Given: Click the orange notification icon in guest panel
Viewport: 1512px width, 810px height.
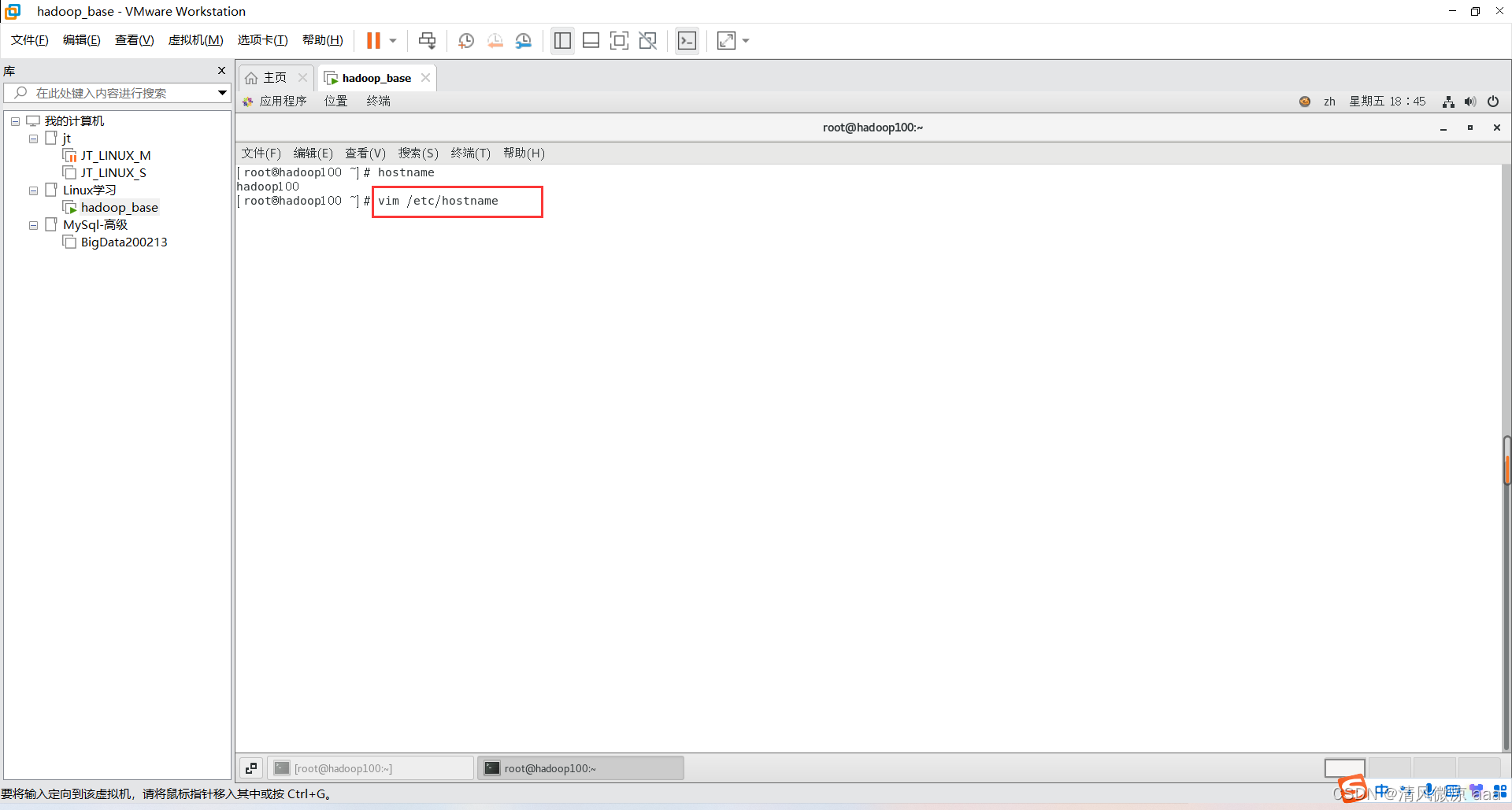Looking at the screenshot, I should [1305, 102].
